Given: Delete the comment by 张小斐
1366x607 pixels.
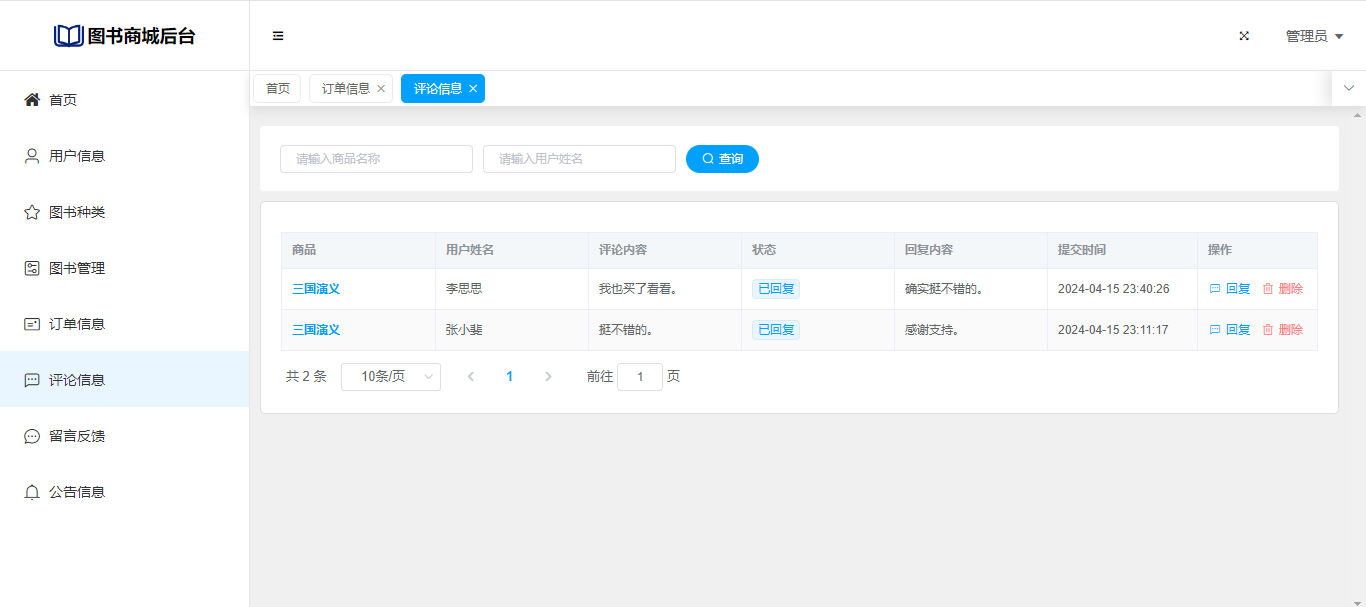Looking at the screenshot, I should point(1283,330).
